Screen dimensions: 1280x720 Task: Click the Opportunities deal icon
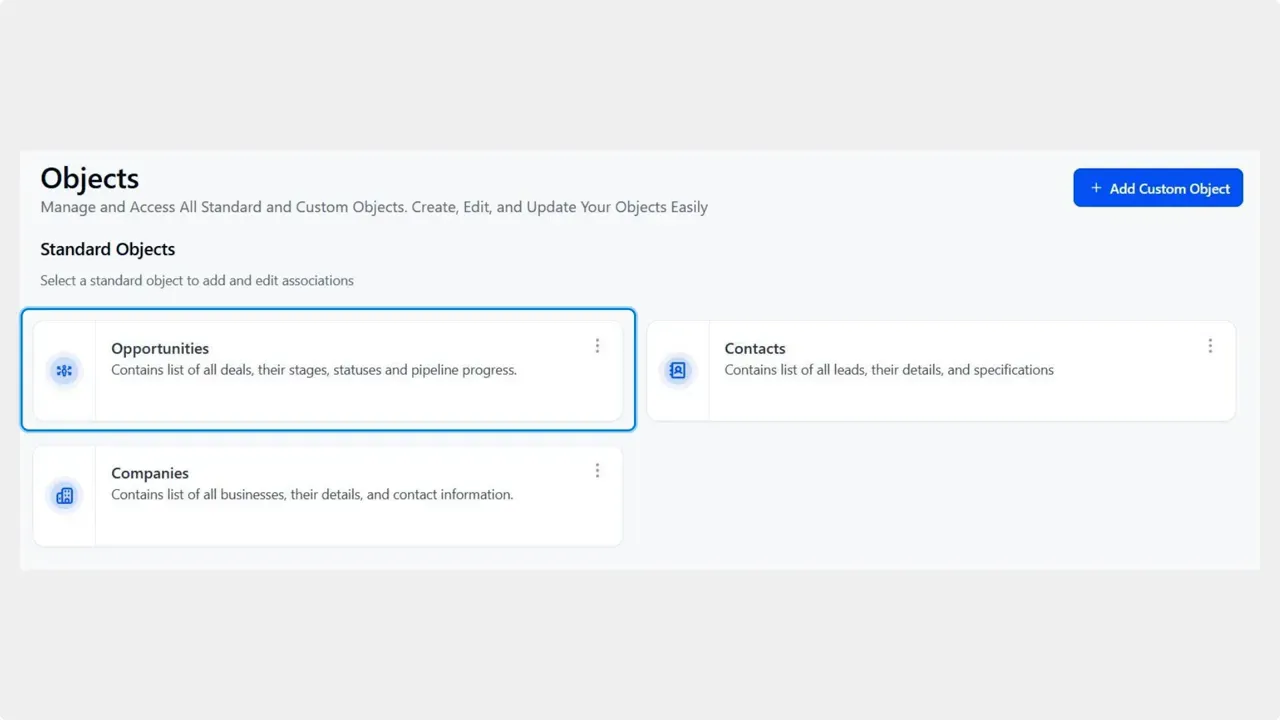(64, 370)
